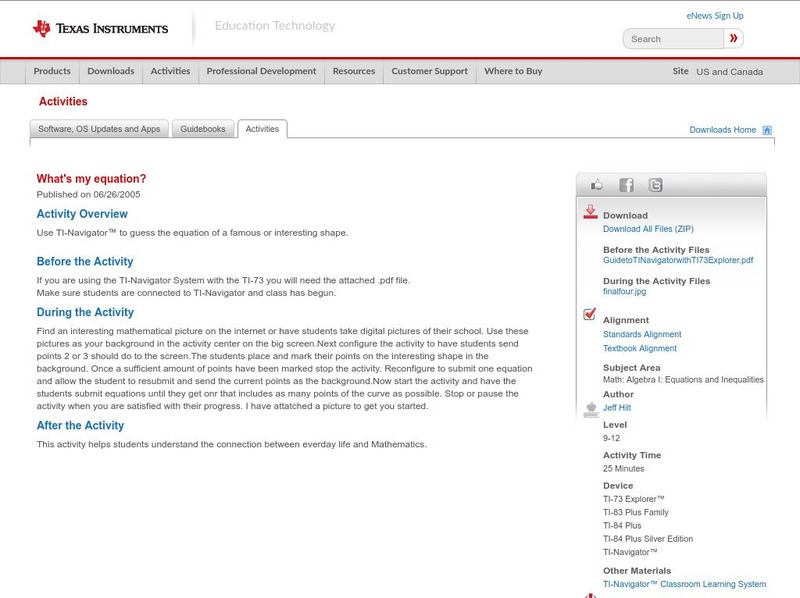Share the activity via Twitter icon
This screenshot has width=800, height=598.
(655, 185)
